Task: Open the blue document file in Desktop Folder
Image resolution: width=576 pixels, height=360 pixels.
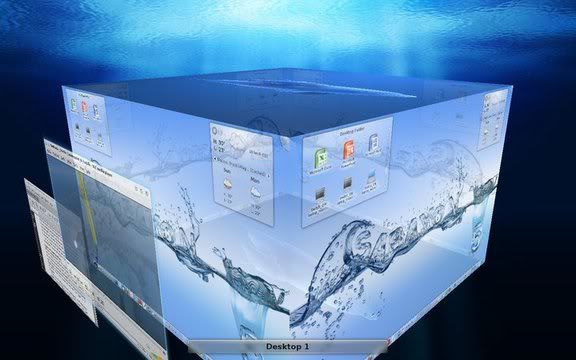Action: [x=373, y=143]
